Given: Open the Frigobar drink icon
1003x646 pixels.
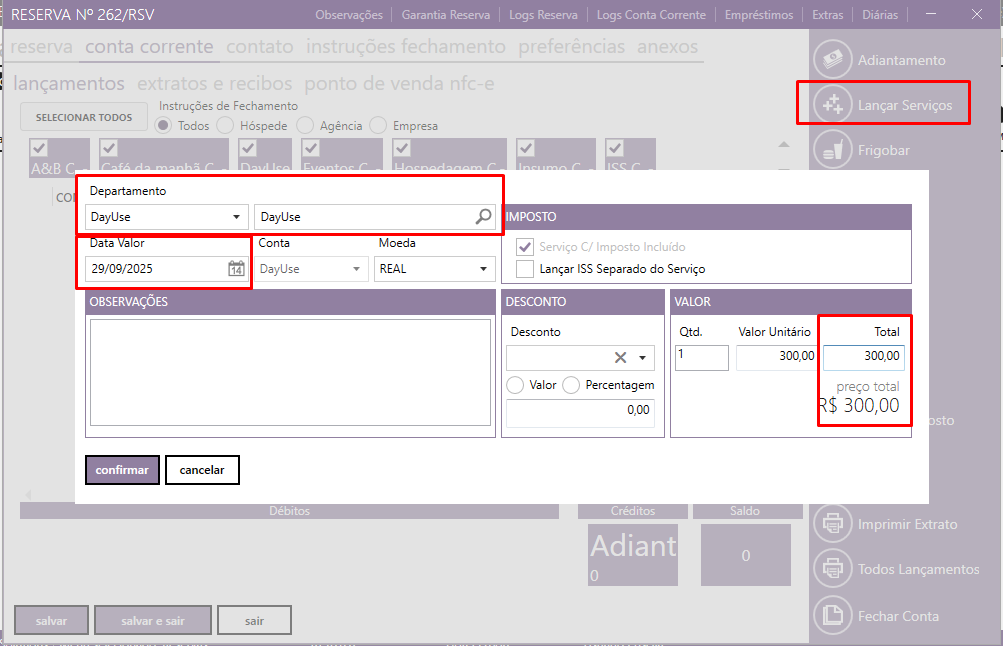Looking at the screenshot, I should pyautogui.click(x=831, y=151).
